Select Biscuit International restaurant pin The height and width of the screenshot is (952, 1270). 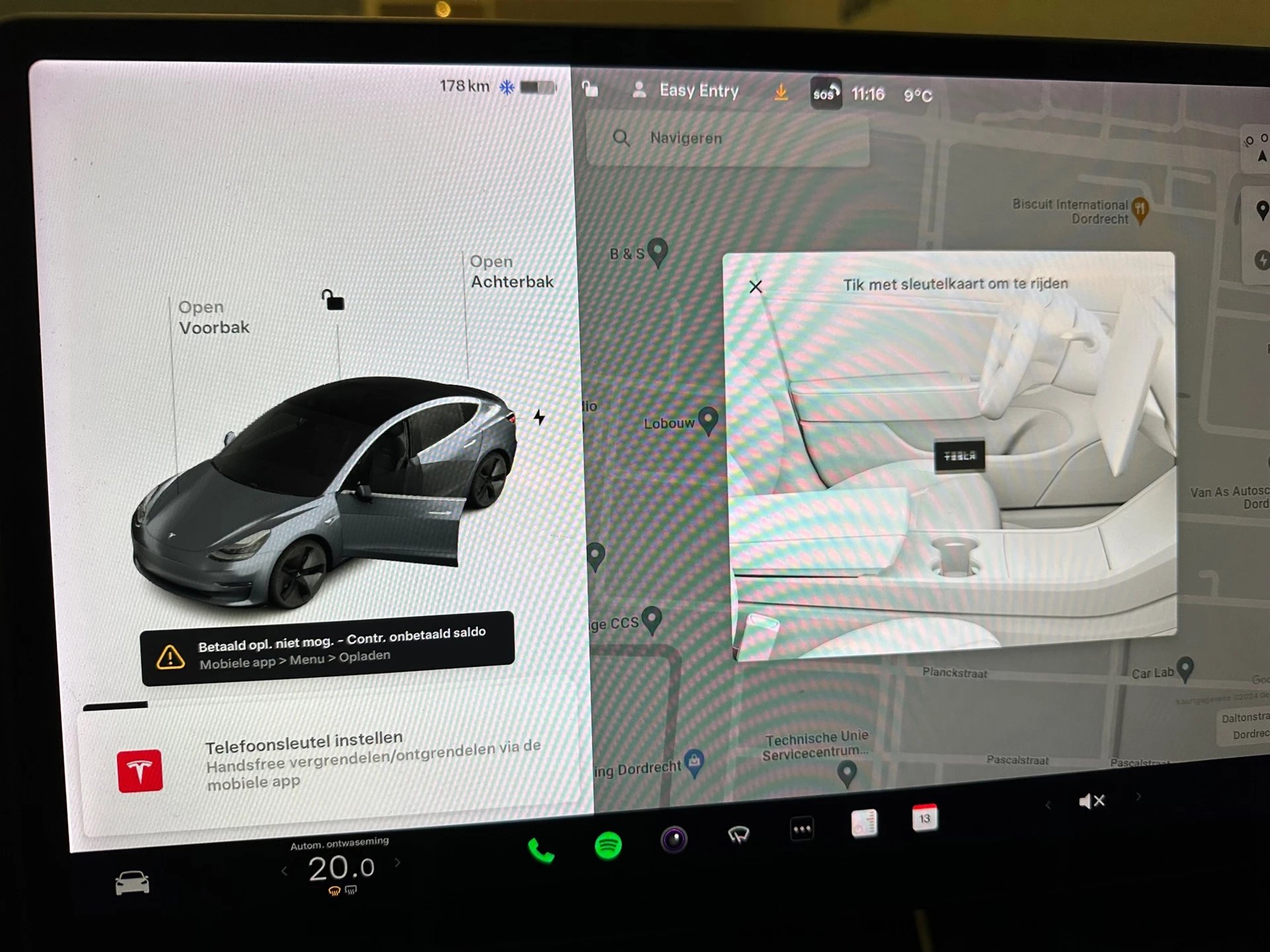click(1140, 210)
